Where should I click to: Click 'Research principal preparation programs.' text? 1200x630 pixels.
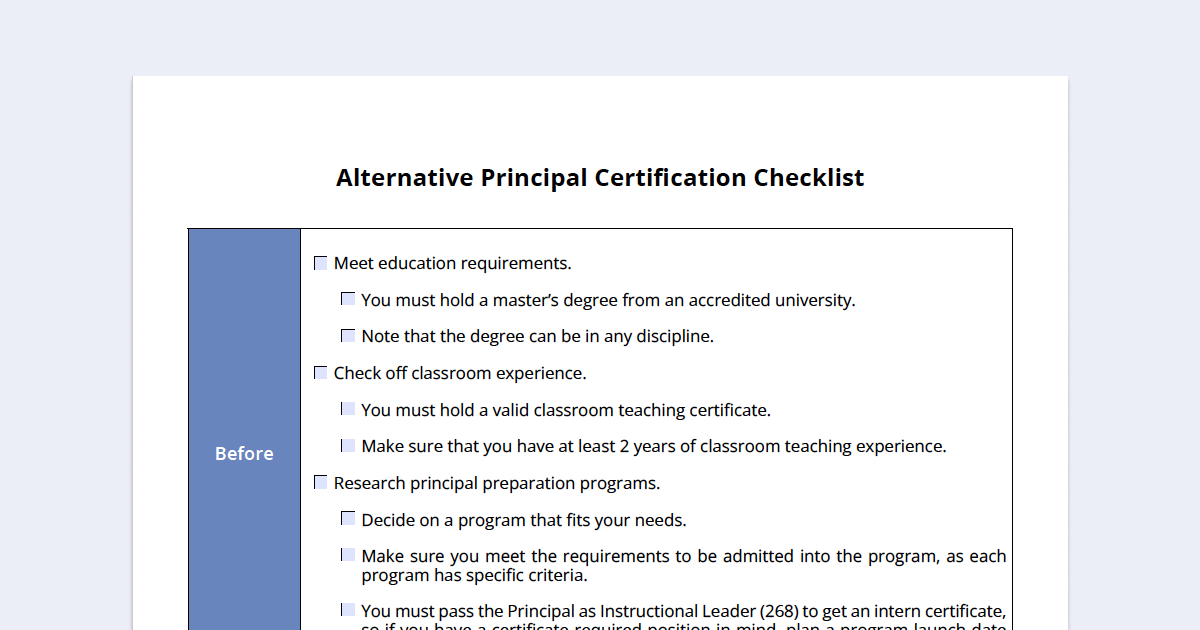tap(497, 483)
